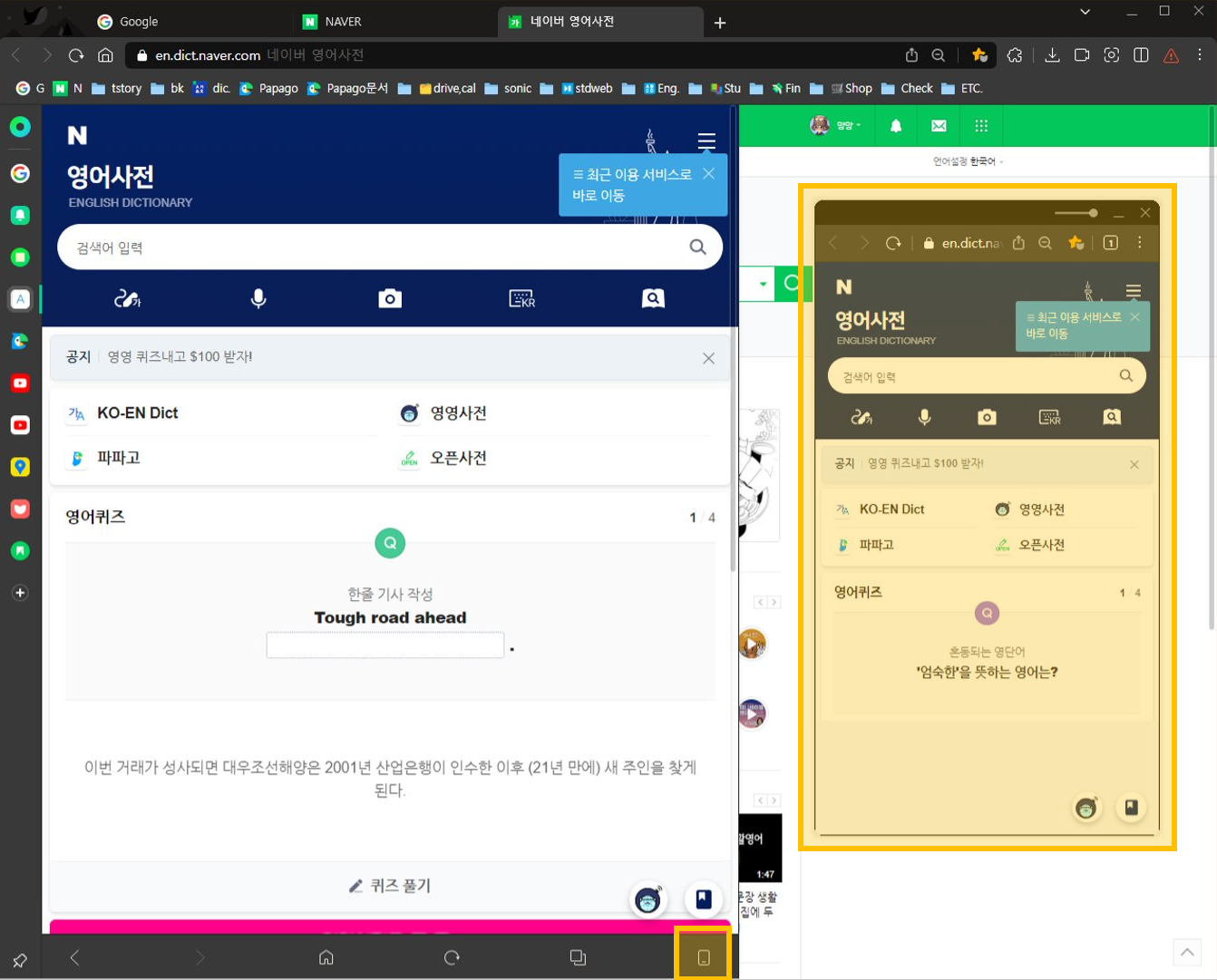Open the browser three-dot menu

click(x=1200, y=55)
